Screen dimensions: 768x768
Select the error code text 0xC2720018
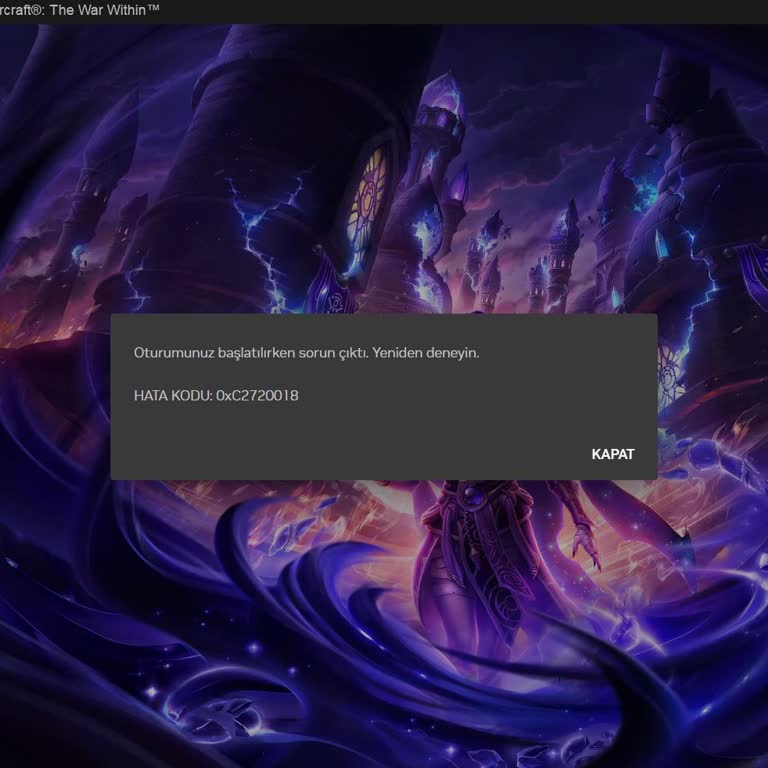[x=257, y=396]
